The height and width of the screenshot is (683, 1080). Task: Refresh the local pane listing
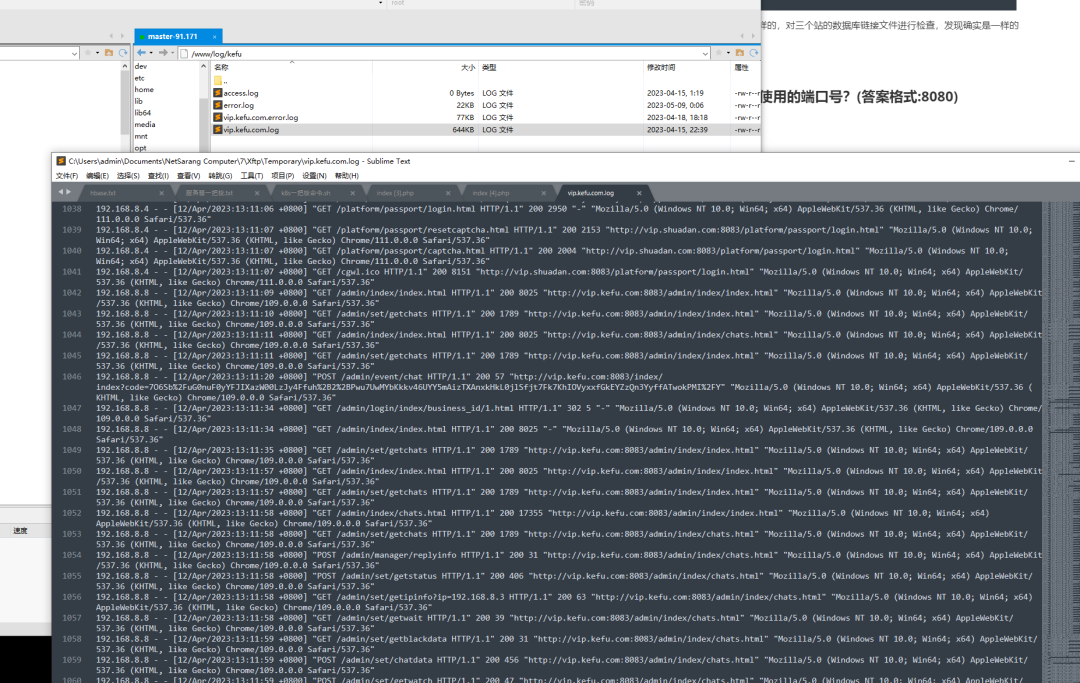click(123, 53)
